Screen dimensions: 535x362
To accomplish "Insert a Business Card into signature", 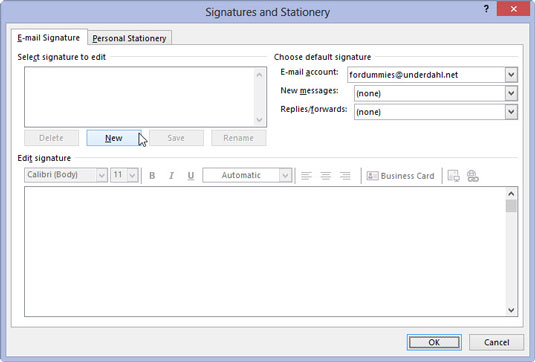I will coord(401,176).
